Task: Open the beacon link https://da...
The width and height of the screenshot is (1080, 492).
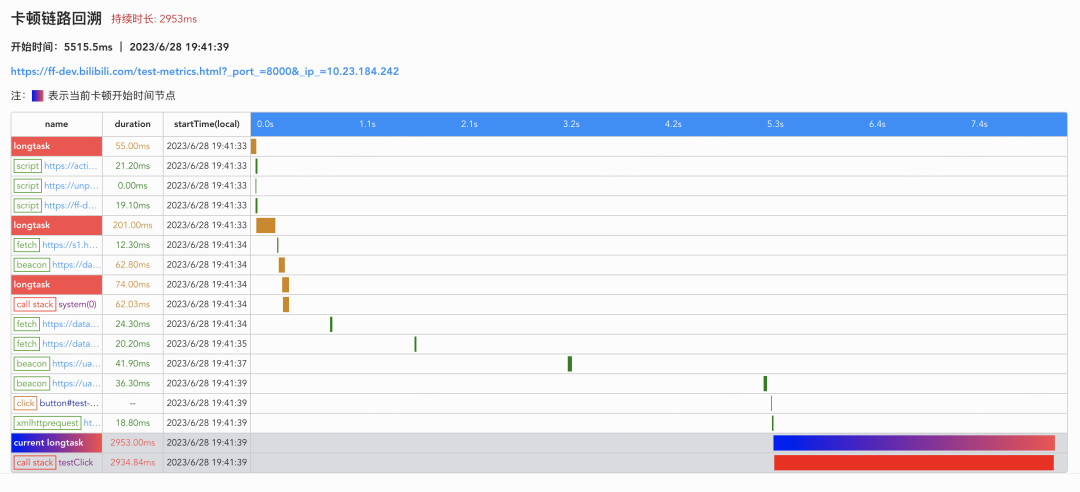Action: click(75, 265)
